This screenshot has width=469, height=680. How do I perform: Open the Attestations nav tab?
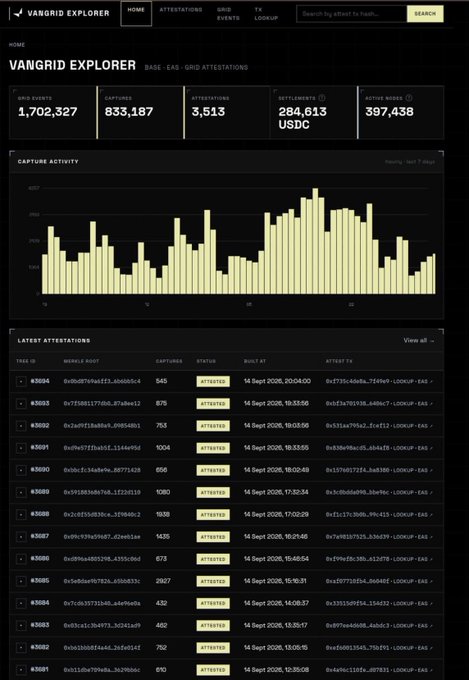(180, 10)
